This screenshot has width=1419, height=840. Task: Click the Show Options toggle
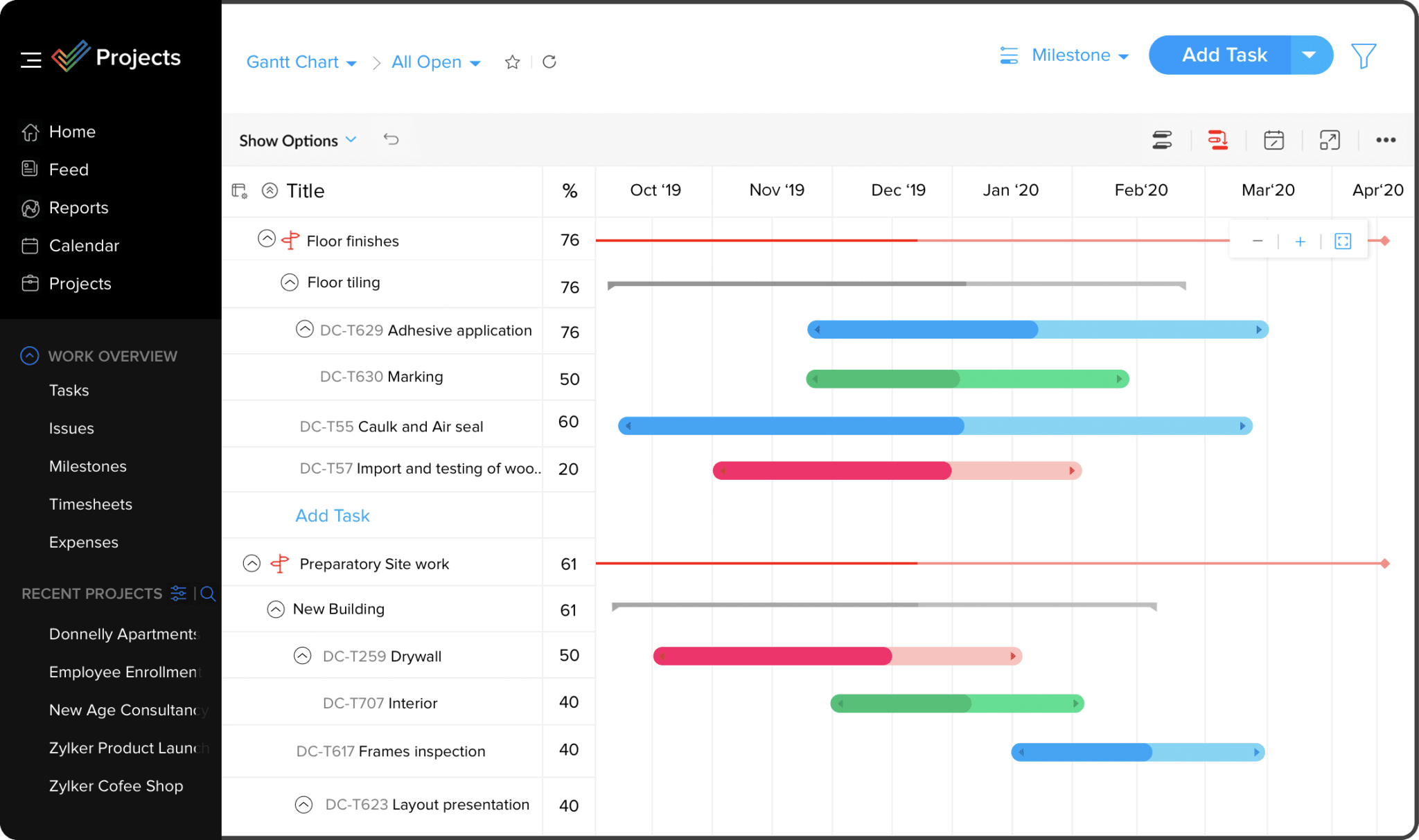pyautogui.click(x=297, y=139)
